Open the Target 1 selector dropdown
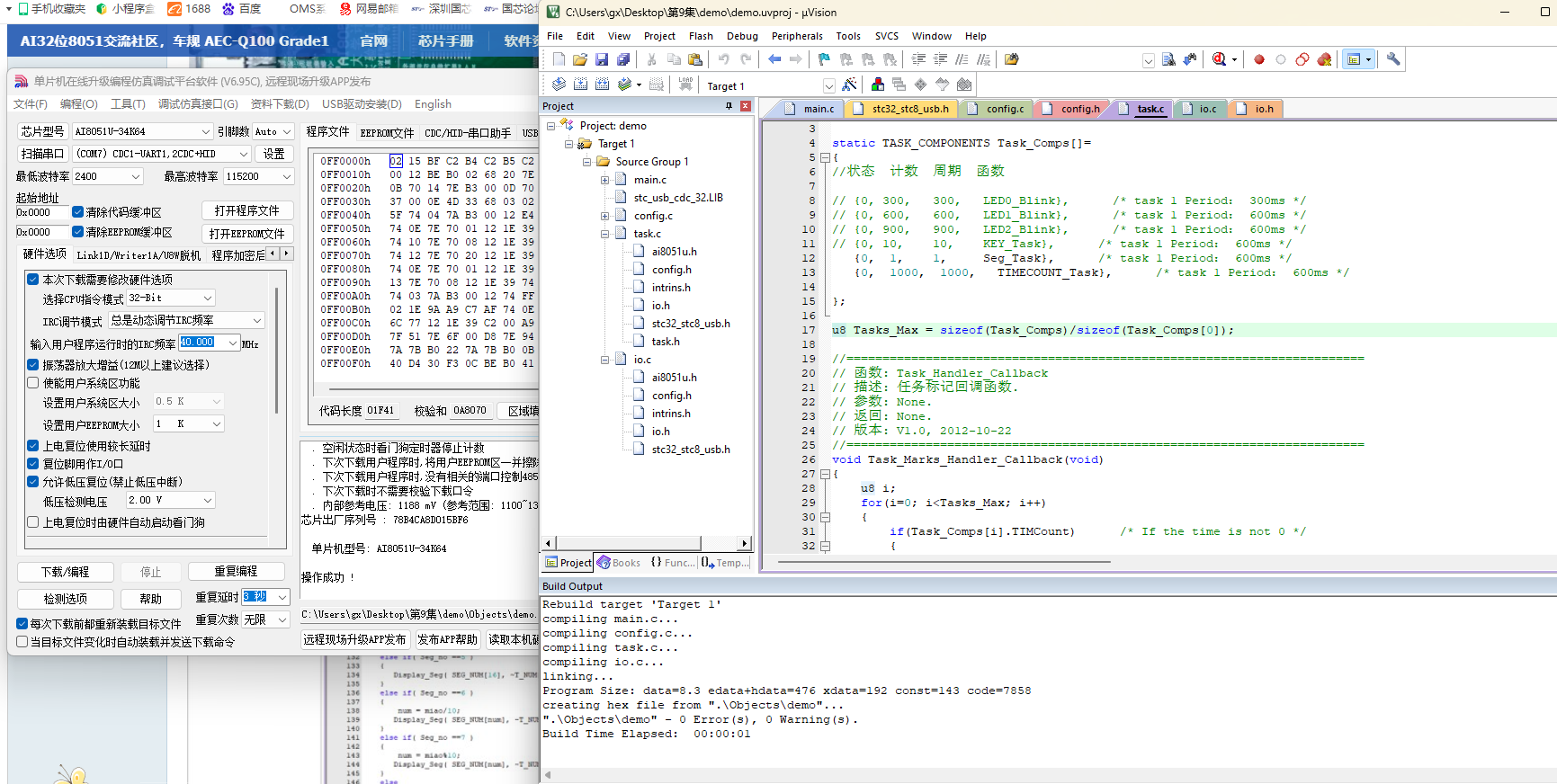1557x784 pixels. (829, 85)
